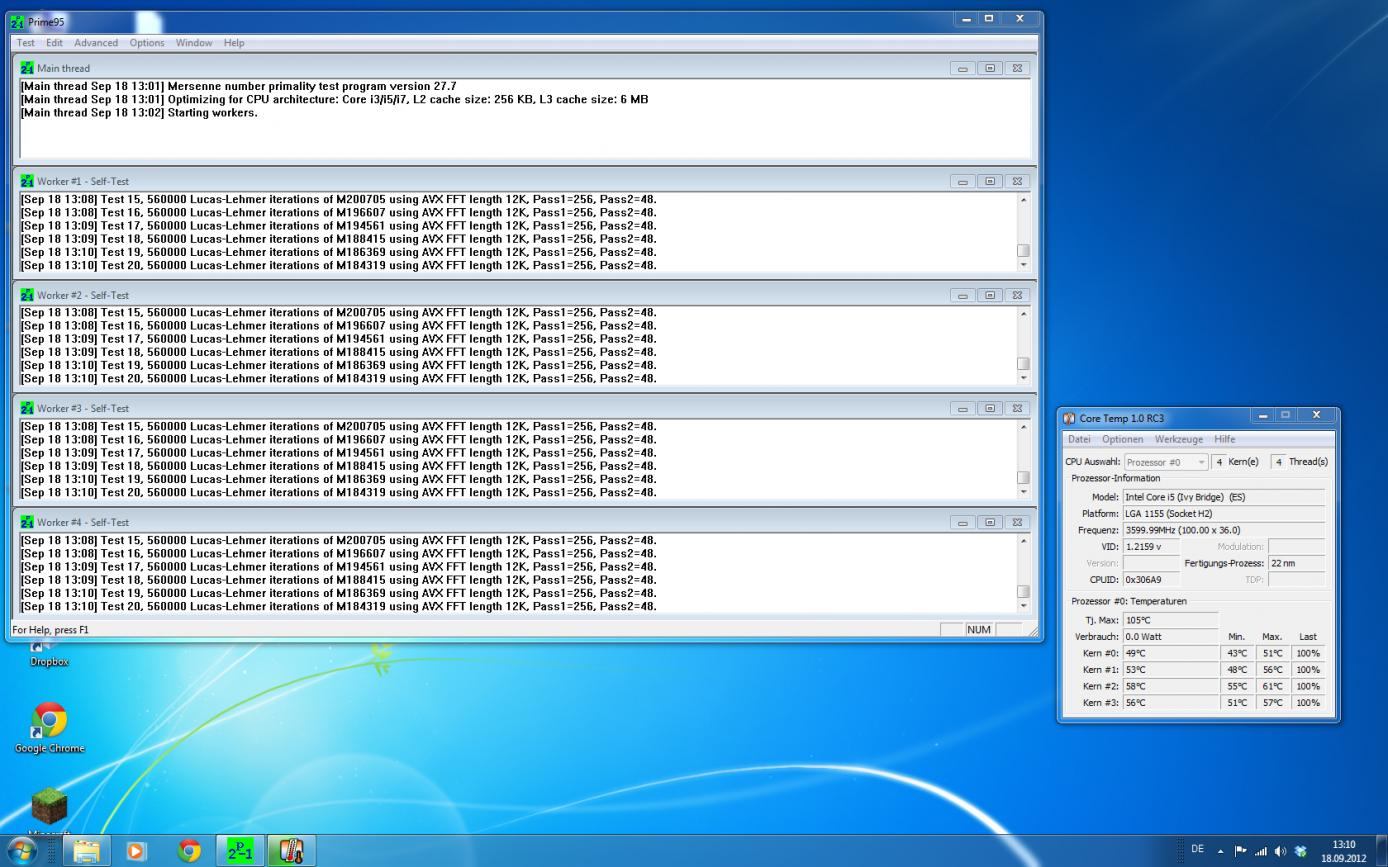
Task: Click the Main thread window icon
Action: pyautogui.click(x=27, y=68)
